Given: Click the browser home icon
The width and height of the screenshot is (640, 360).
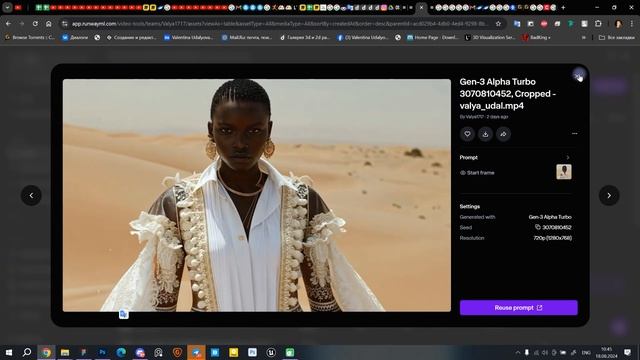Looking at the screenshot, I should click(x=49, y=24).
